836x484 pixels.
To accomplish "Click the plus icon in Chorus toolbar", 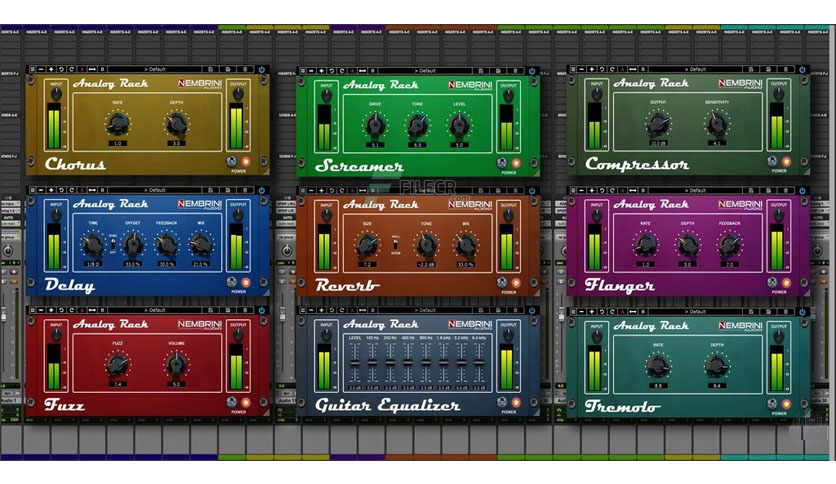I will 51,69.
